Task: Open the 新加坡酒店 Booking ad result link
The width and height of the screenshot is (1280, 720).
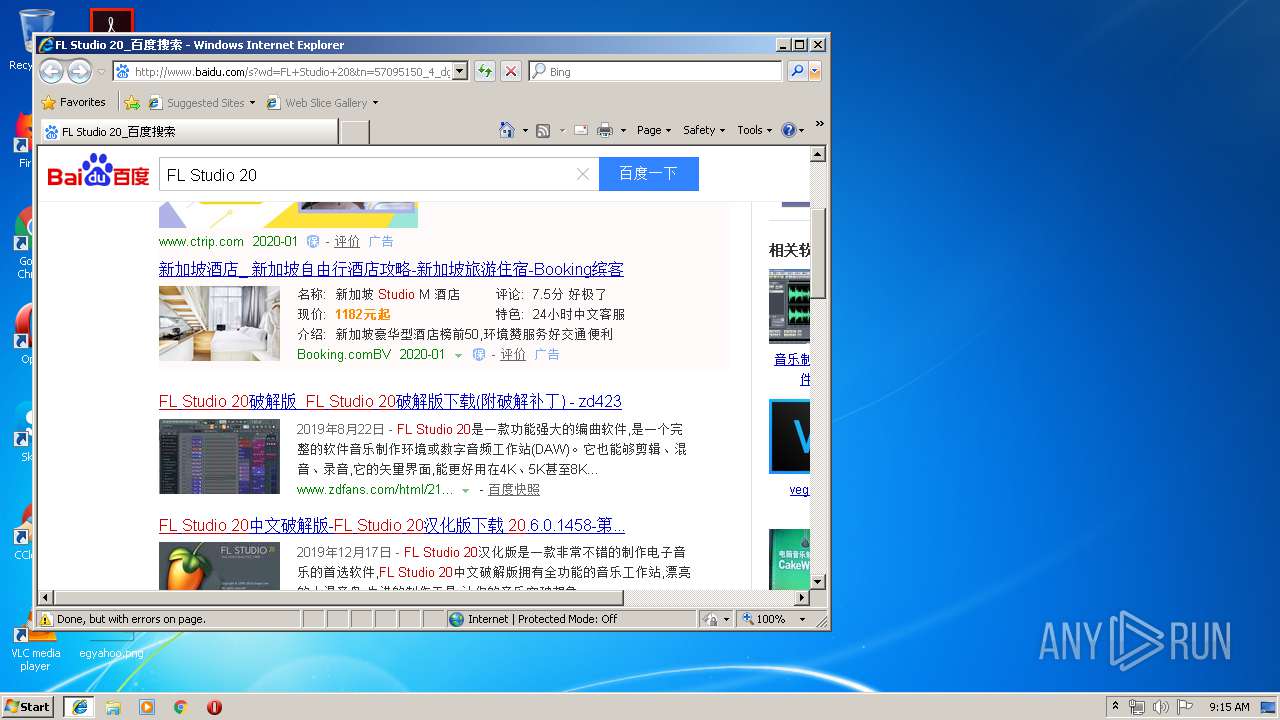Action: [x=391, y=269]
